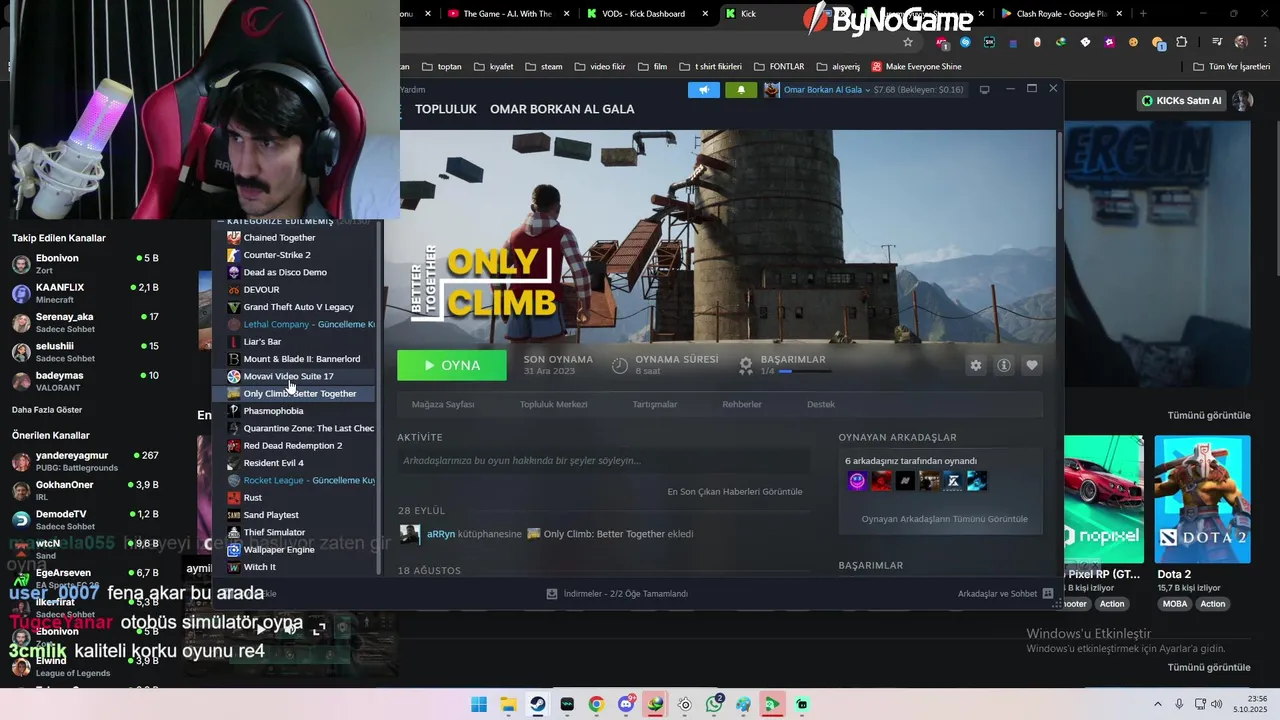Open the Downloads icon in Steam footer
The image size is (1280, 720).
[552, 593]
